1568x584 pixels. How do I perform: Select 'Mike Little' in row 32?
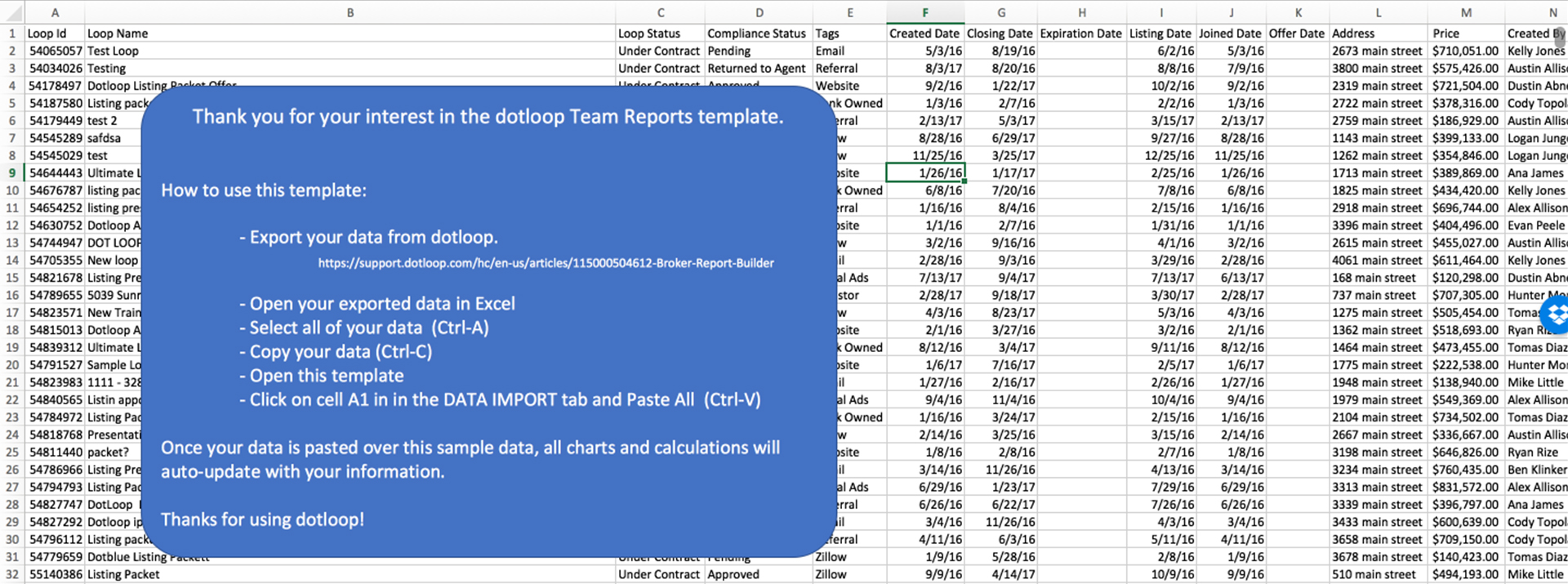[x=1535, y=574]
